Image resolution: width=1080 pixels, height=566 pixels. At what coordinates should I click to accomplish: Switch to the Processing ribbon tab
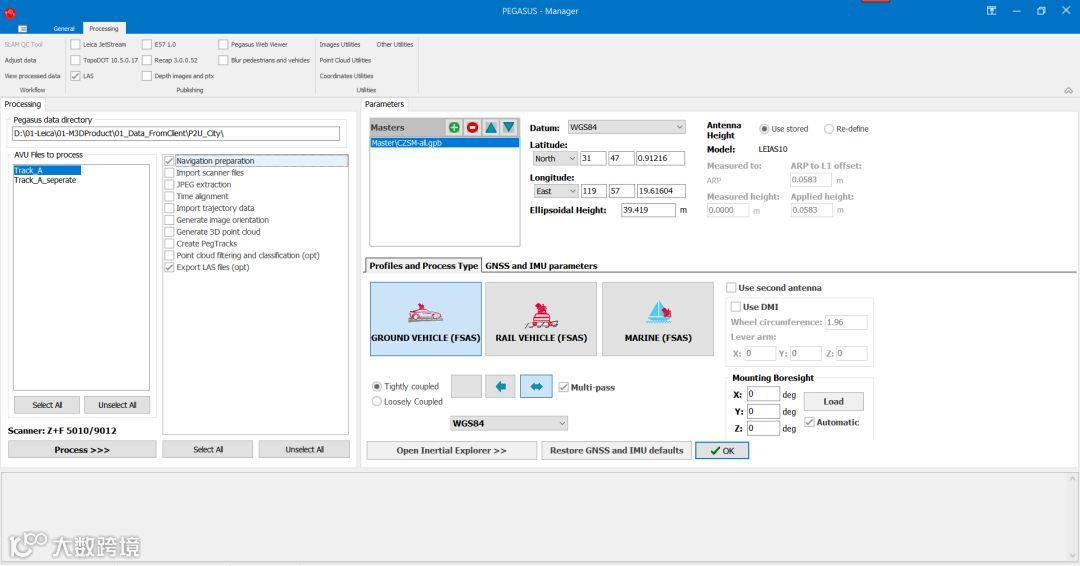click(x=103, y=28)
